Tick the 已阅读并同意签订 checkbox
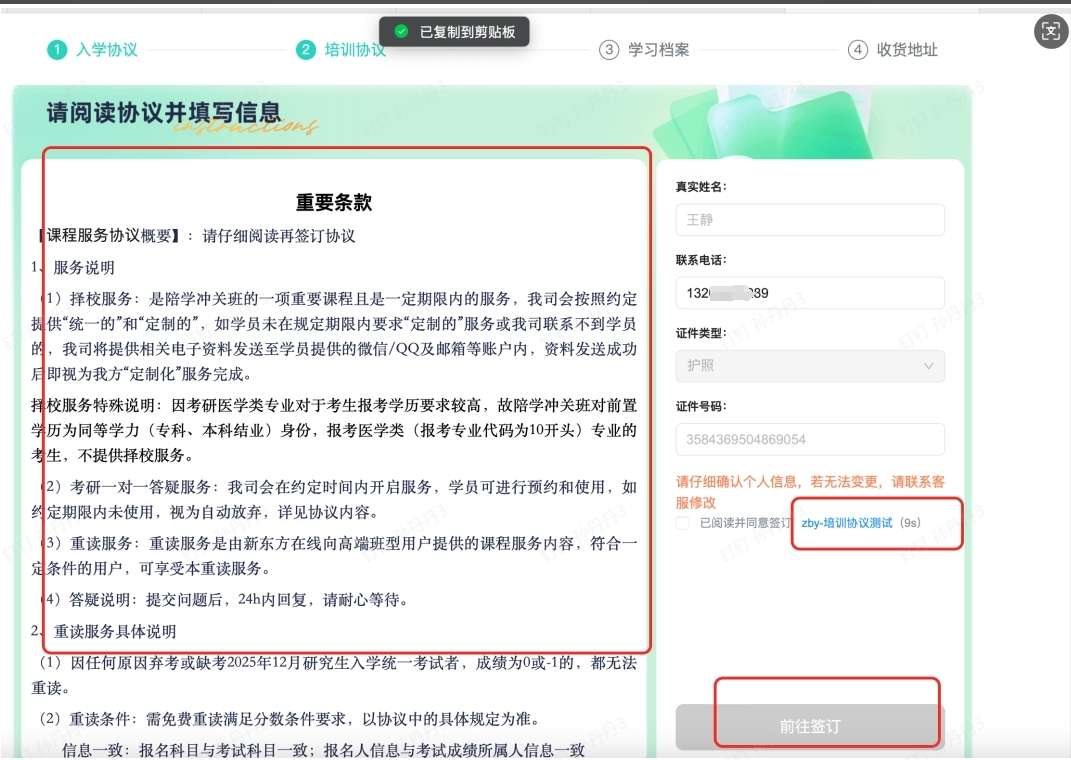Viewport: 1071px width, 760px height. (682, 523)
